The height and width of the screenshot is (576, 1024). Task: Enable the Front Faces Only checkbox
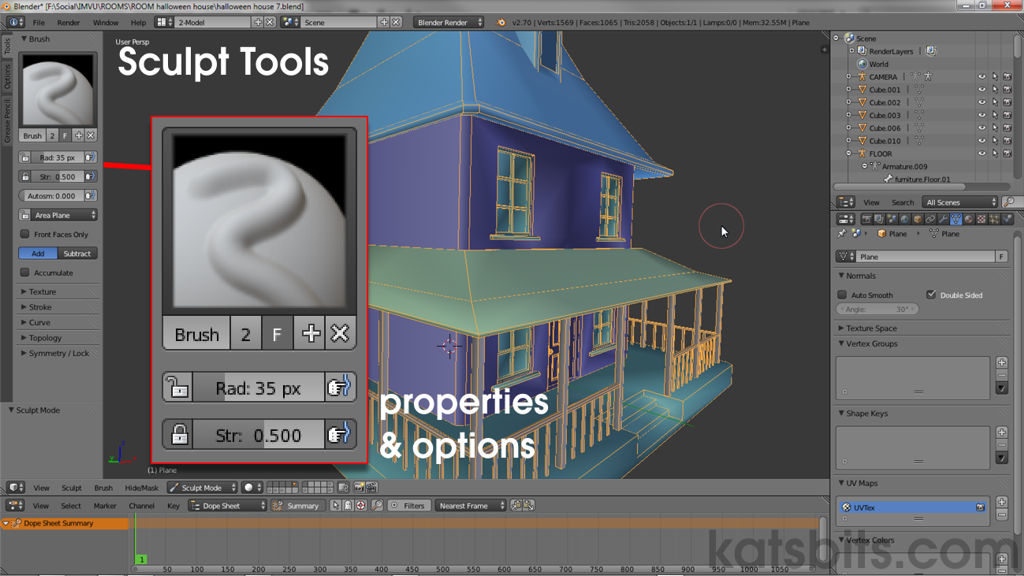pos(25,234)
